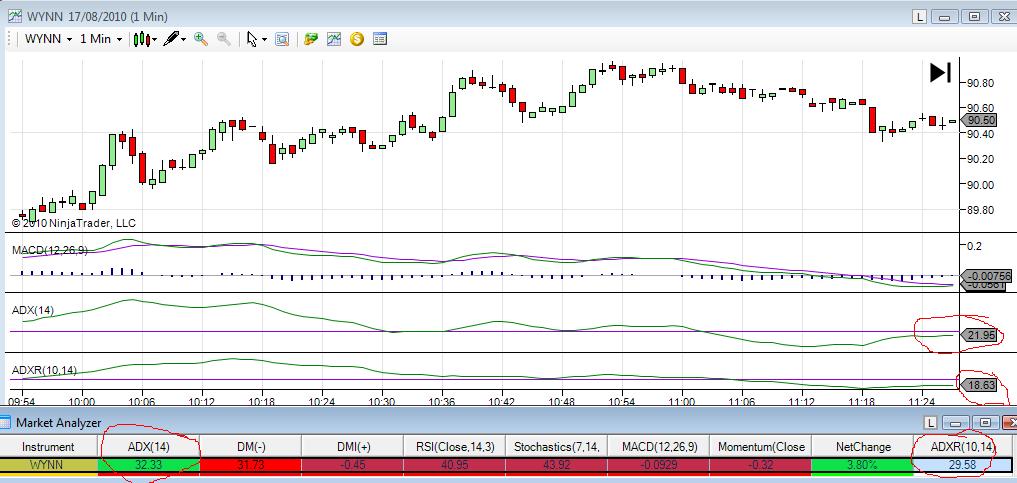The image size is (1017, 483).
Task: Expand the chart style dropdown arrow
Action: coord(154,40)
